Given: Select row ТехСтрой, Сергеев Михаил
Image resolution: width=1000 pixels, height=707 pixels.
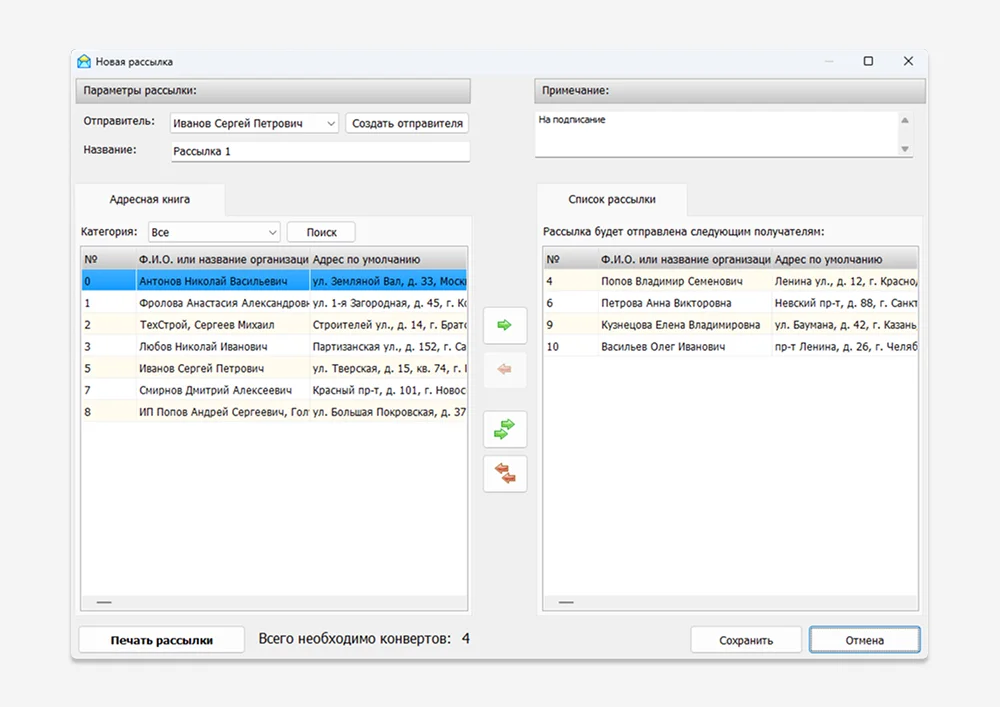Looking at the screenshot, I should pyautogui.click(x=274, y=324).
